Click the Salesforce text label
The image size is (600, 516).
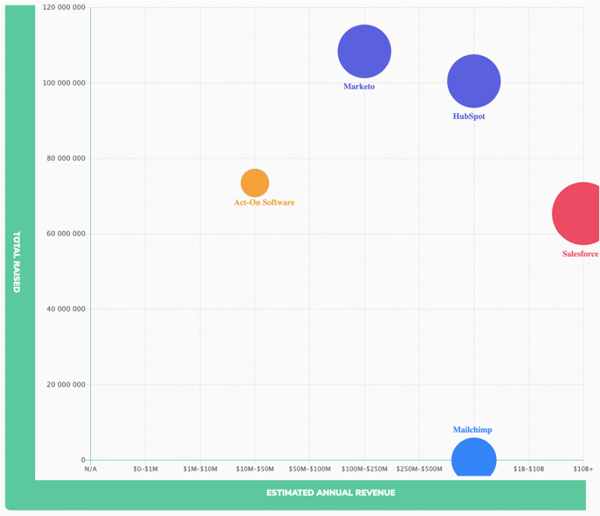click(580, 254)
